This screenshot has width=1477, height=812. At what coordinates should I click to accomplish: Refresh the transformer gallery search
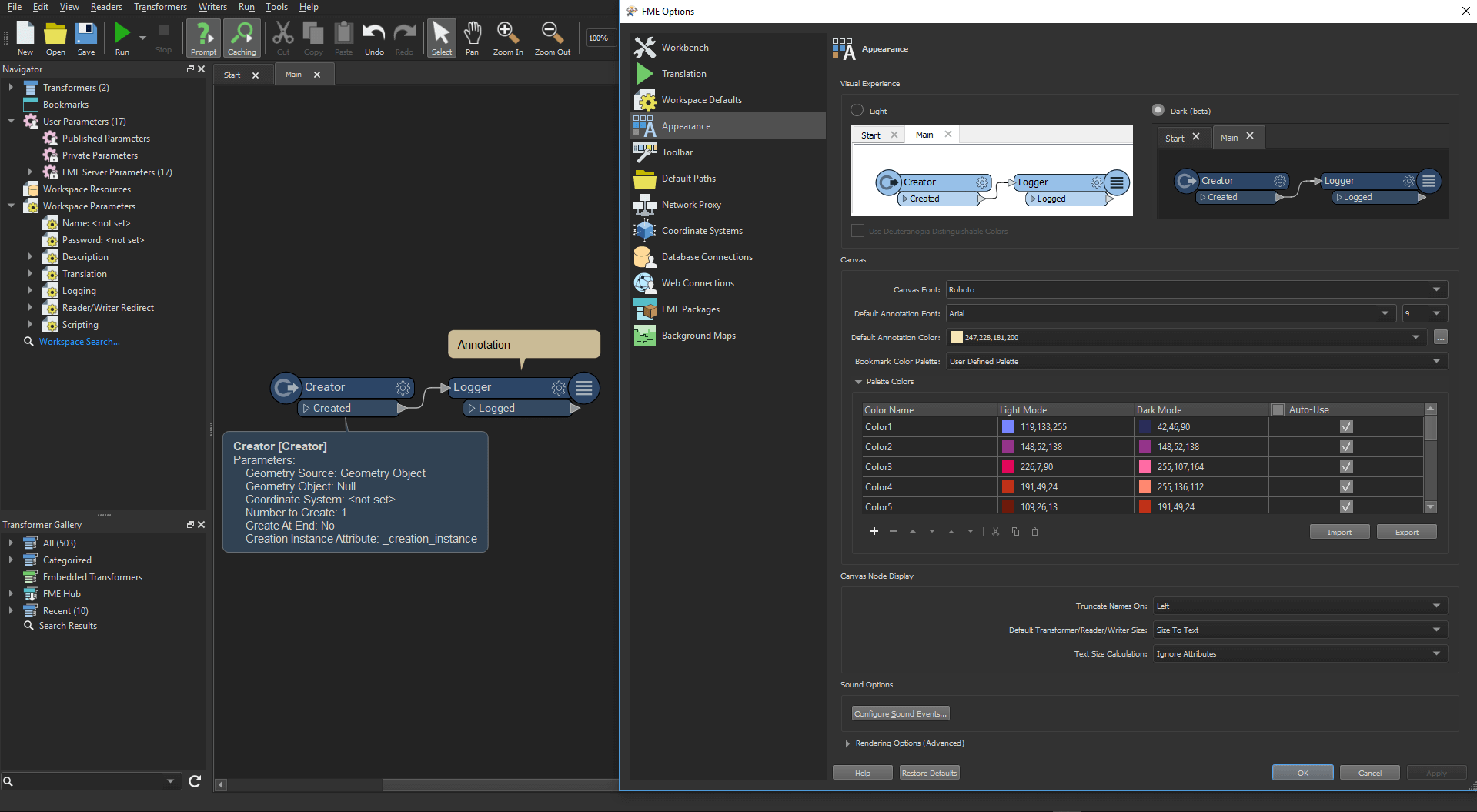pos(195,781)
